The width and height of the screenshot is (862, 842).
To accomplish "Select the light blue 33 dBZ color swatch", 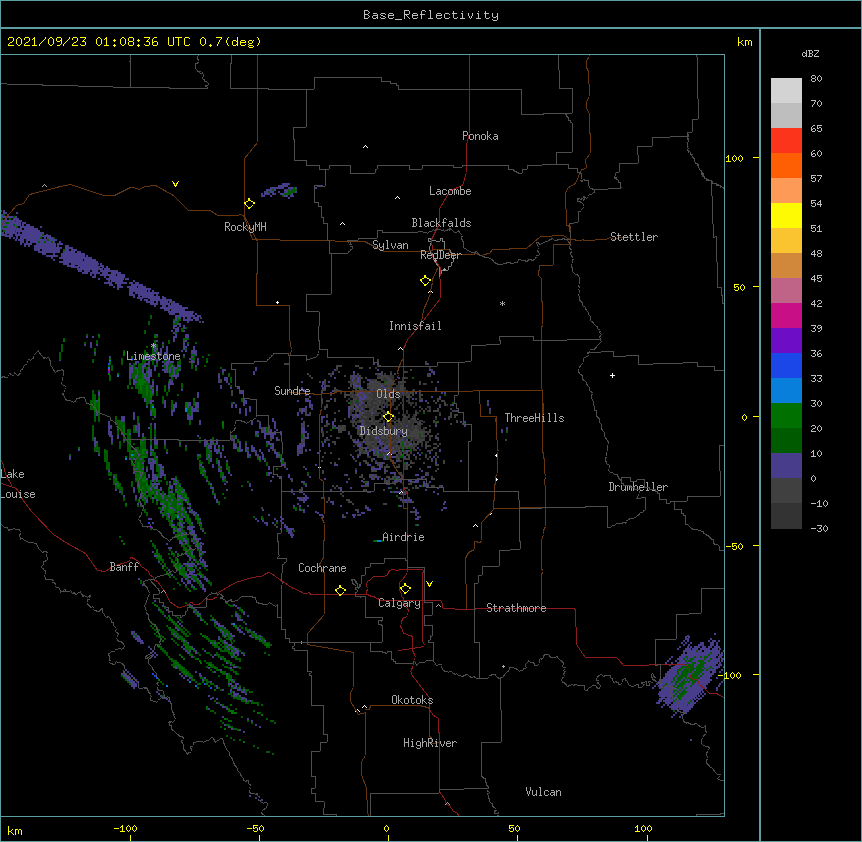I will (786, 391).
